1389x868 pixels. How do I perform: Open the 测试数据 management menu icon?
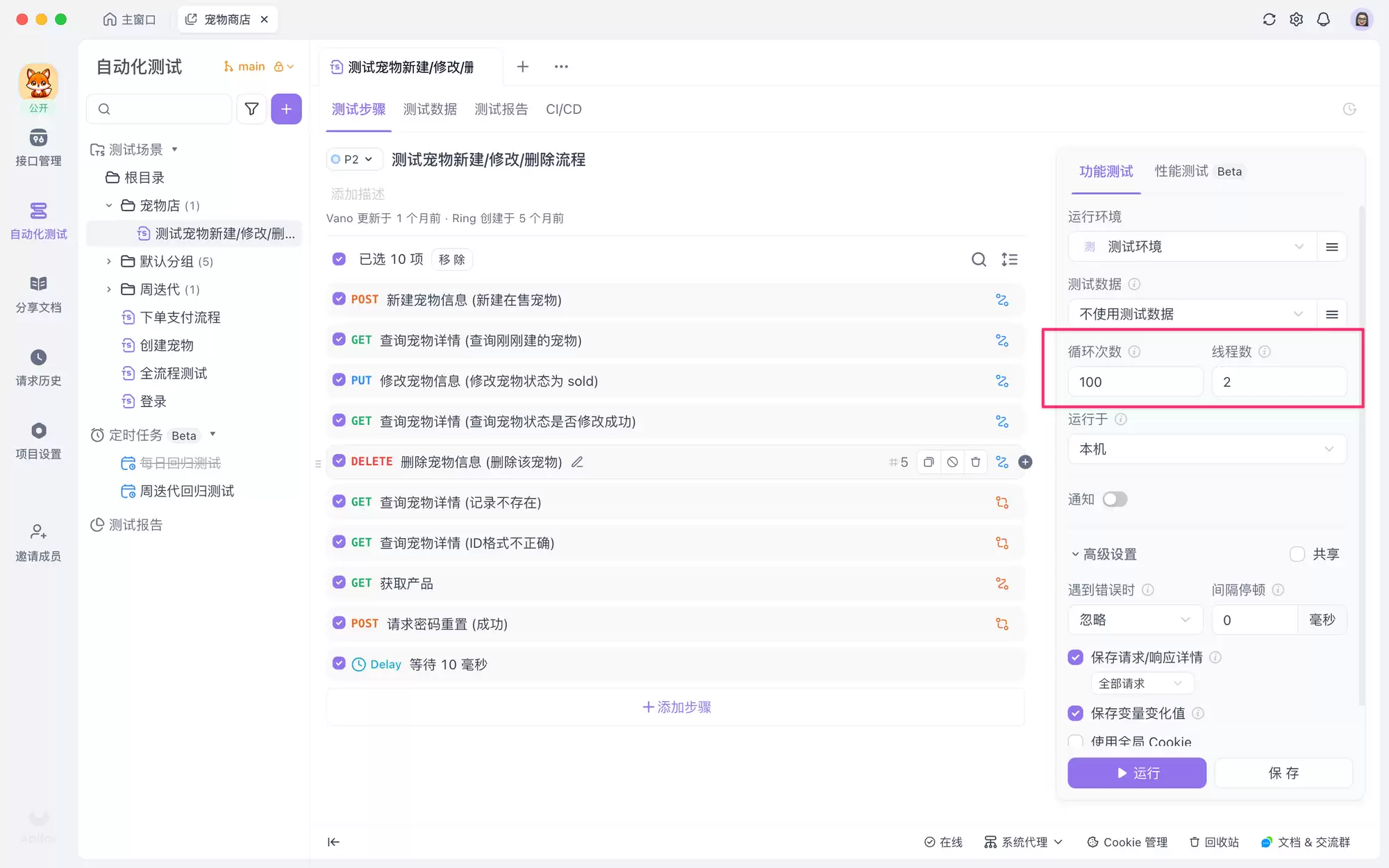1331,314
